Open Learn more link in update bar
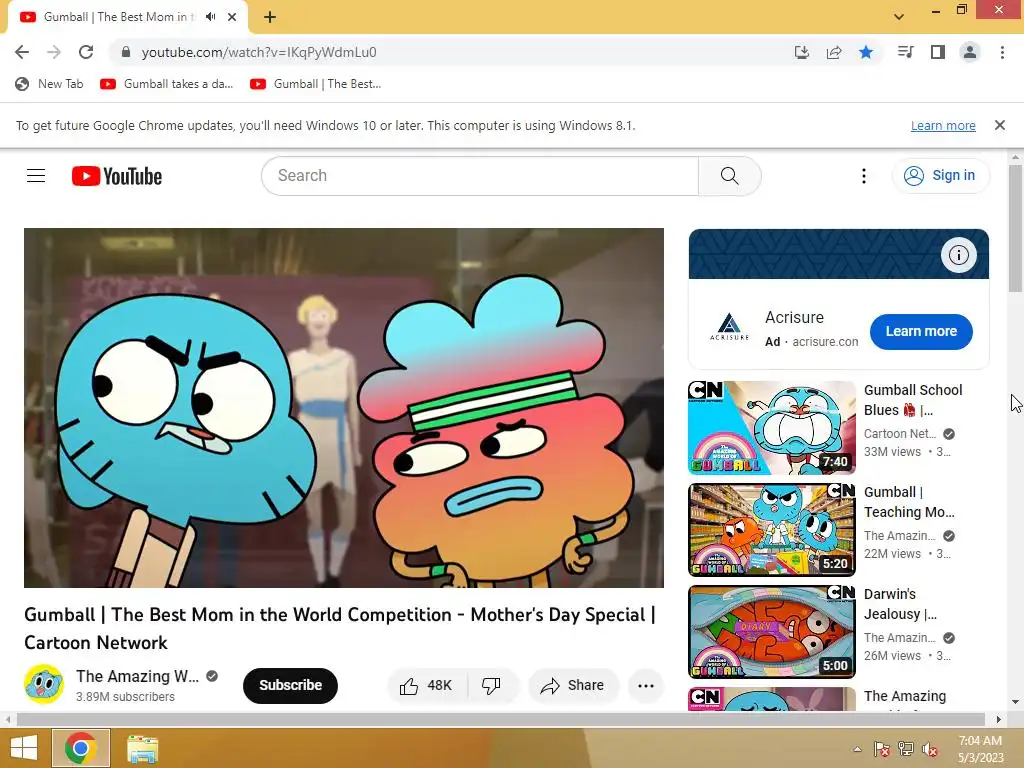1024x768 pixels. coord(943,125)
